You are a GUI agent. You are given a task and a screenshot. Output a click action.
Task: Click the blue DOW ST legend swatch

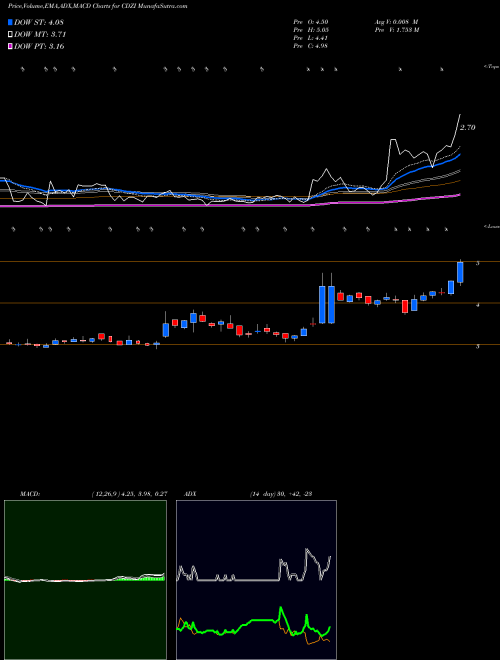10,22
